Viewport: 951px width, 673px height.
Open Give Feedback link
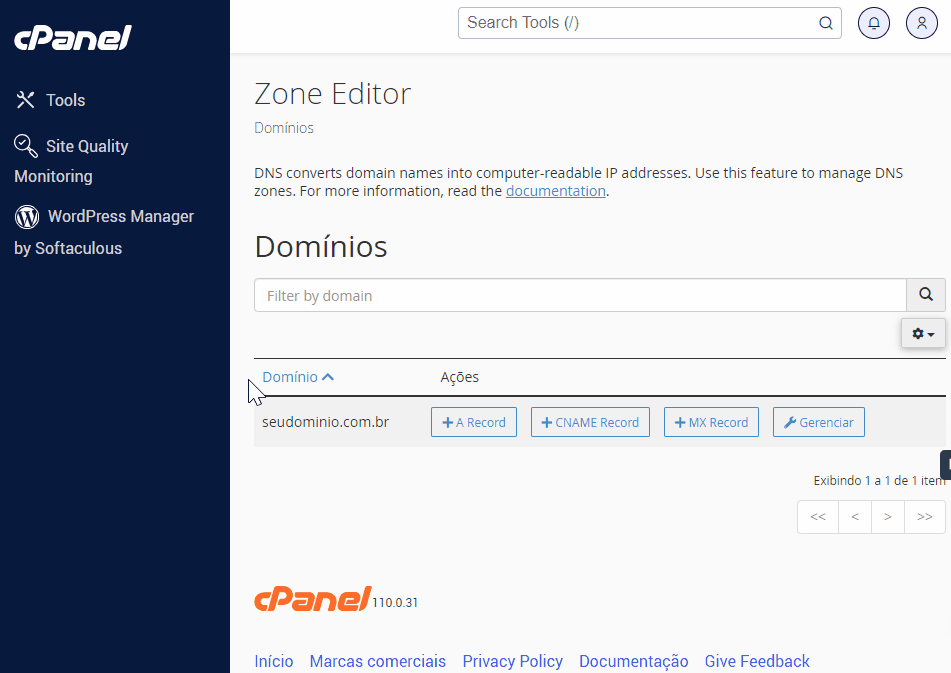click(757, 661)
